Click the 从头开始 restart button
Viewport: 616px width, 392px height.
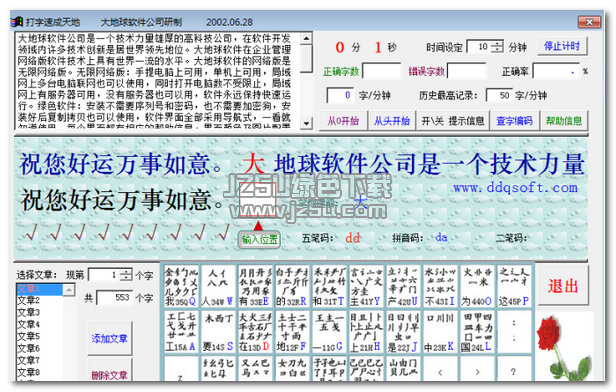391,121
